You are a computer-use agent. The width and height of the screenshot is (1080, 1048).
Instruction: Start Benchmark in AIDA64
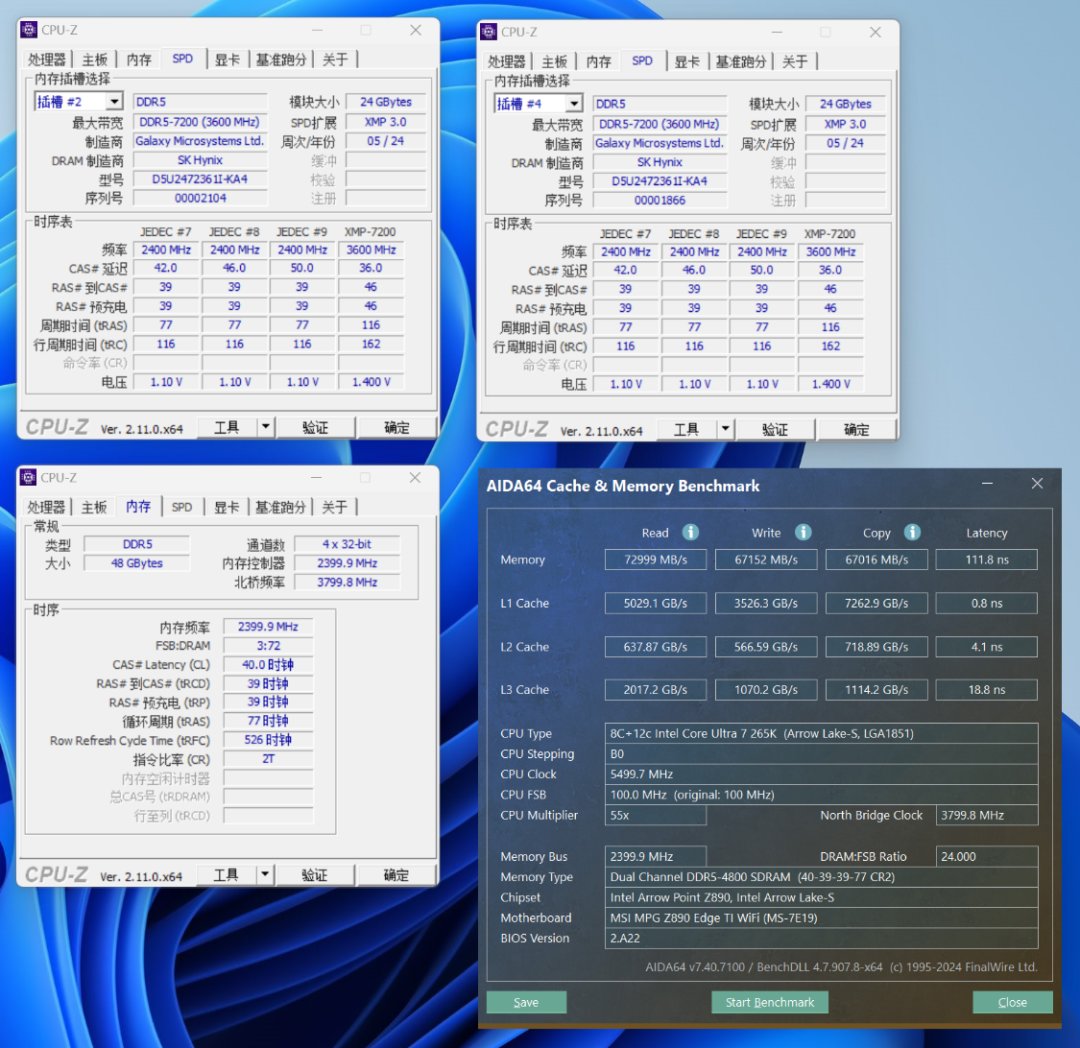tap(769, 1002)
